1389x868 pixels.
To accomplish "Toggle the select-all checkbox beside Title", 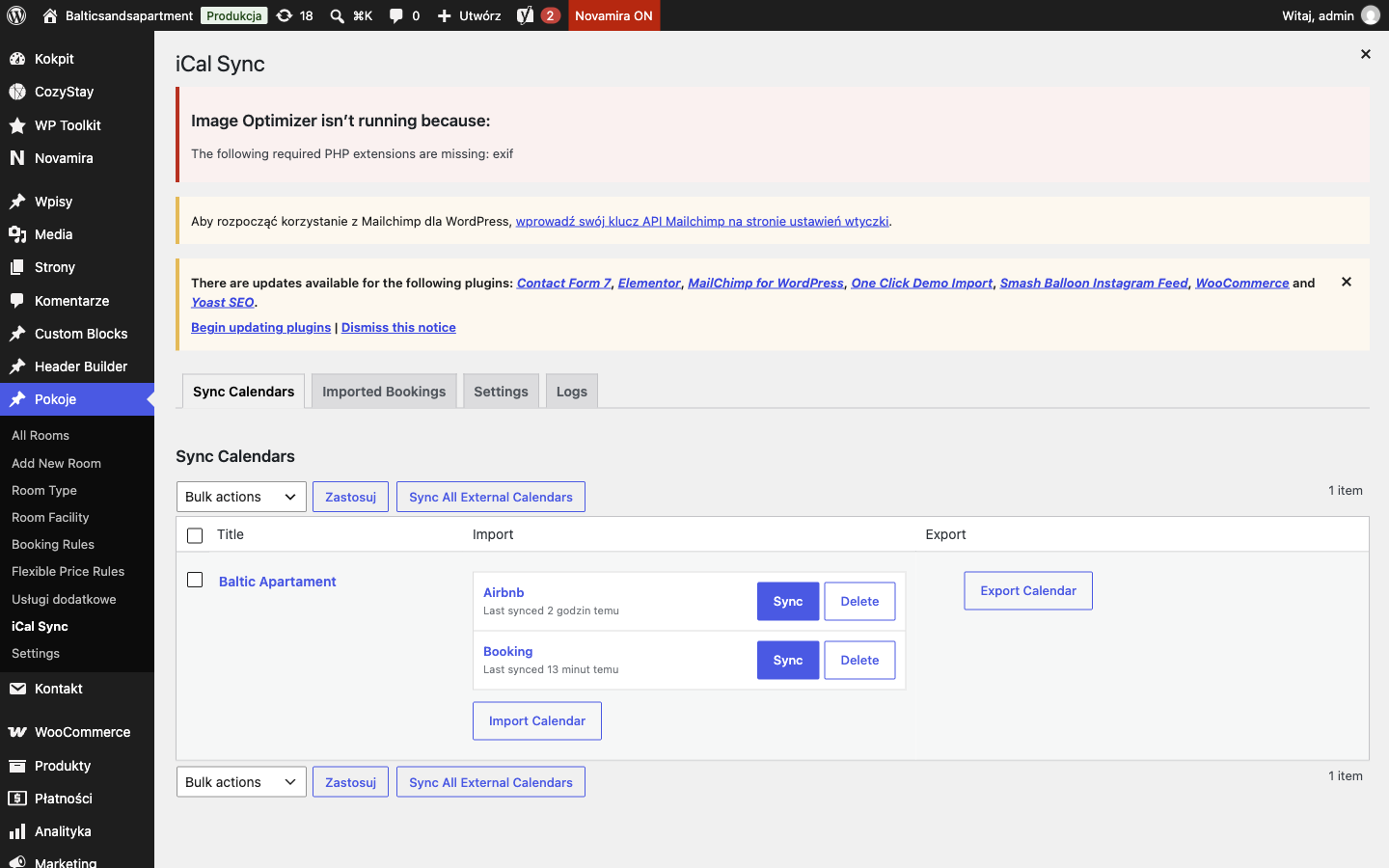I will click(195, 535).
